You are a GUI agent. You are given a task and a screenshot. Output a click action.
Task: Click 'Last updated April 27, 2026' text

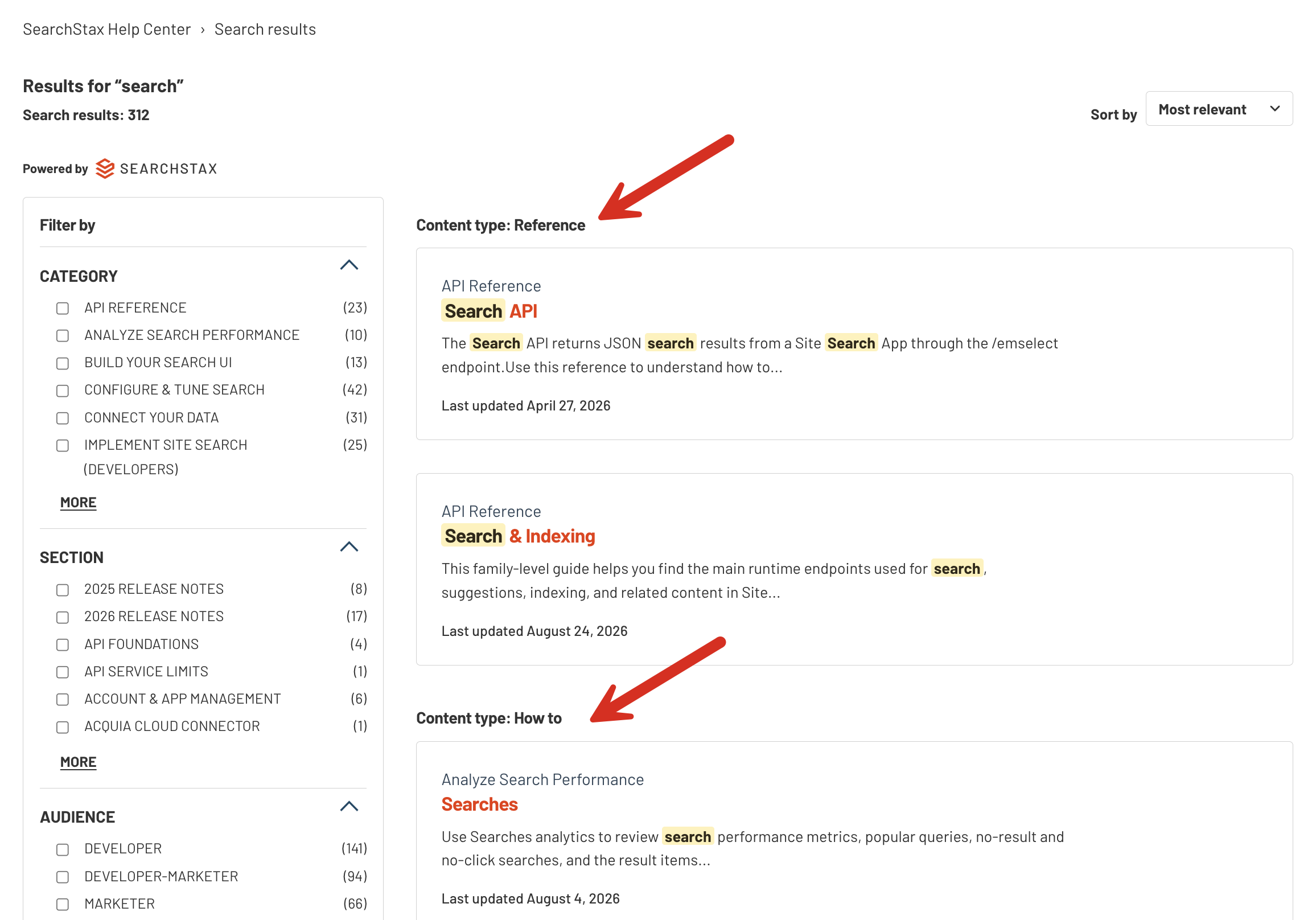point(525,405)
